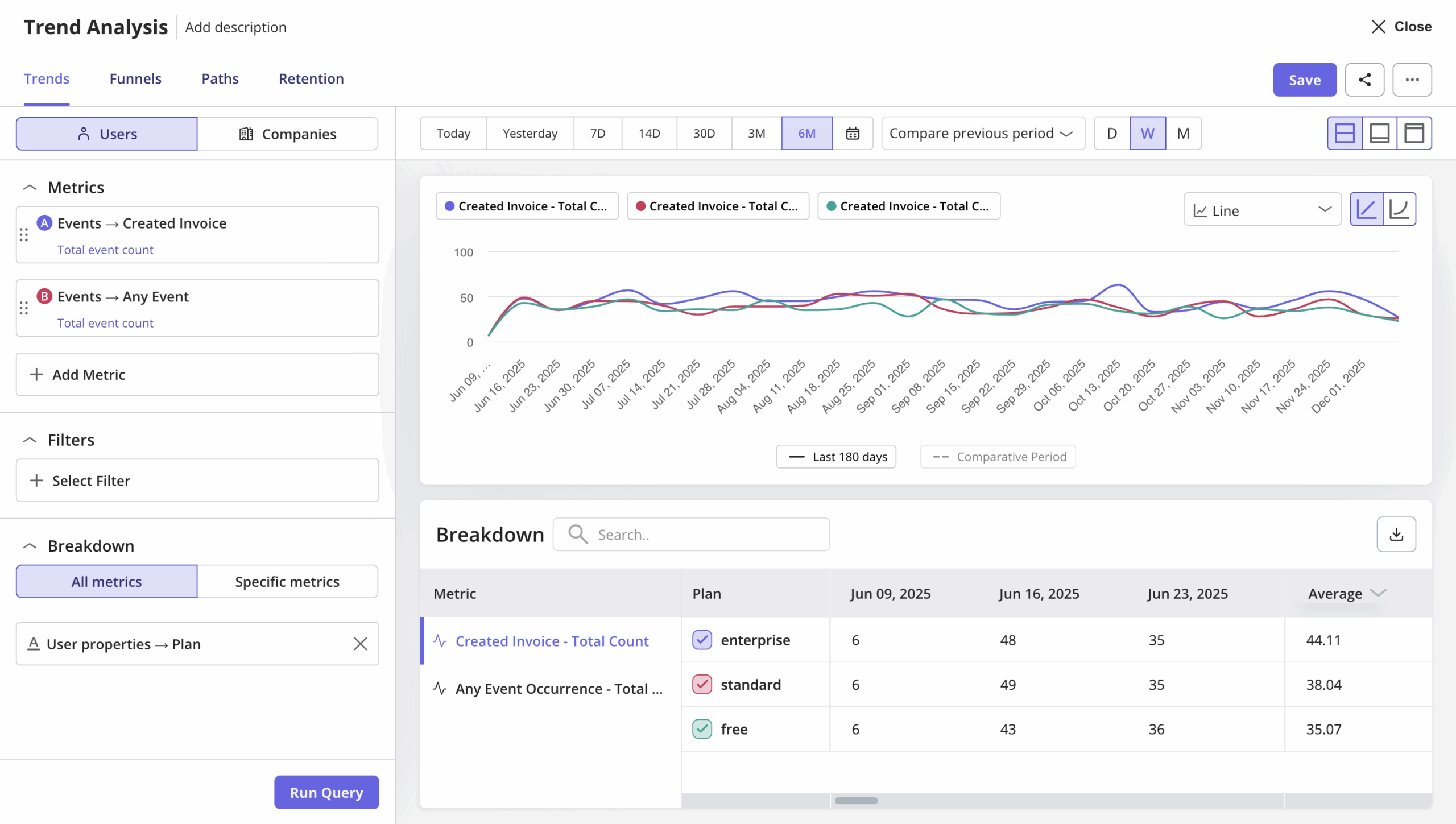This screenshot has width=1456, height=824.
Task: Toggle the free plan checkbox off
Action: (701, 728)
